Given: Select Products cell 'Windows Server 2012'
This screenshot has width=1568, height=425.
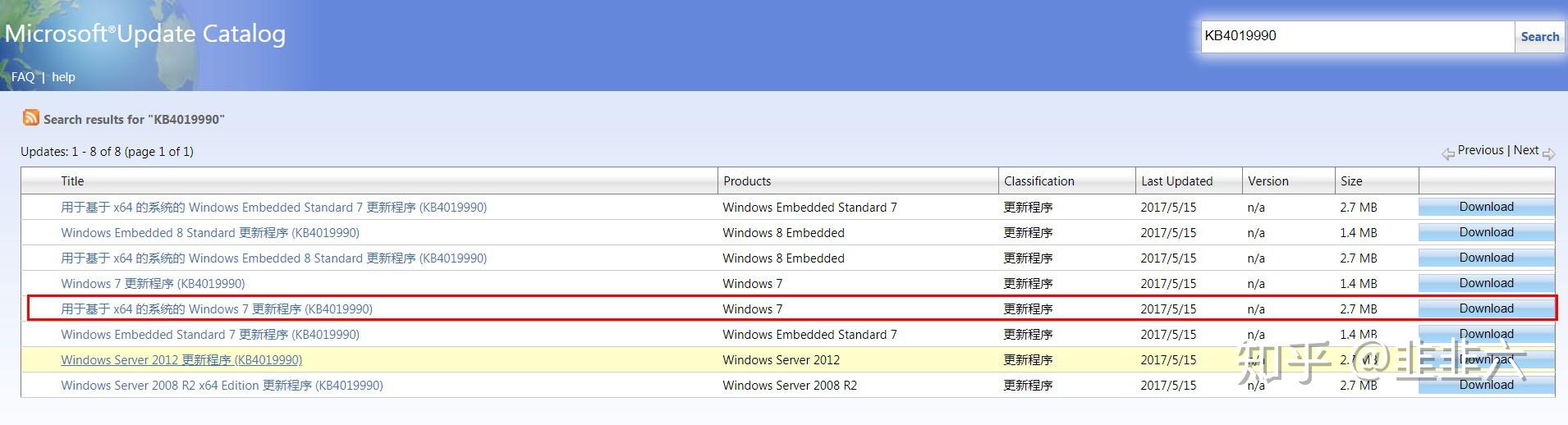Looking at the screenshot, I should [x=781, y=360].
